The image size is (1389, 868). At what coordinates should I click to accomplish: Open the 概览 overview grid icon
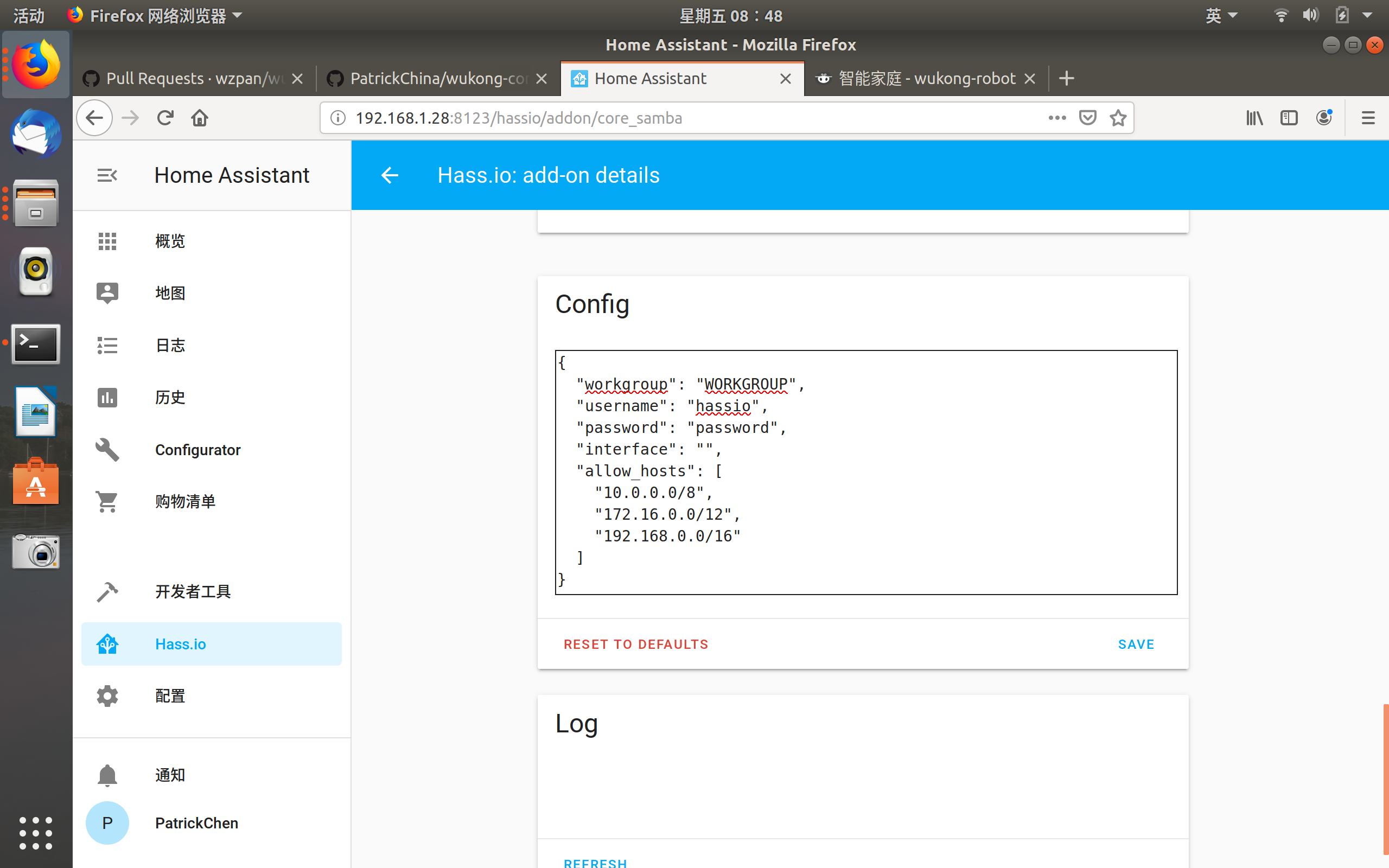point(107,241)
